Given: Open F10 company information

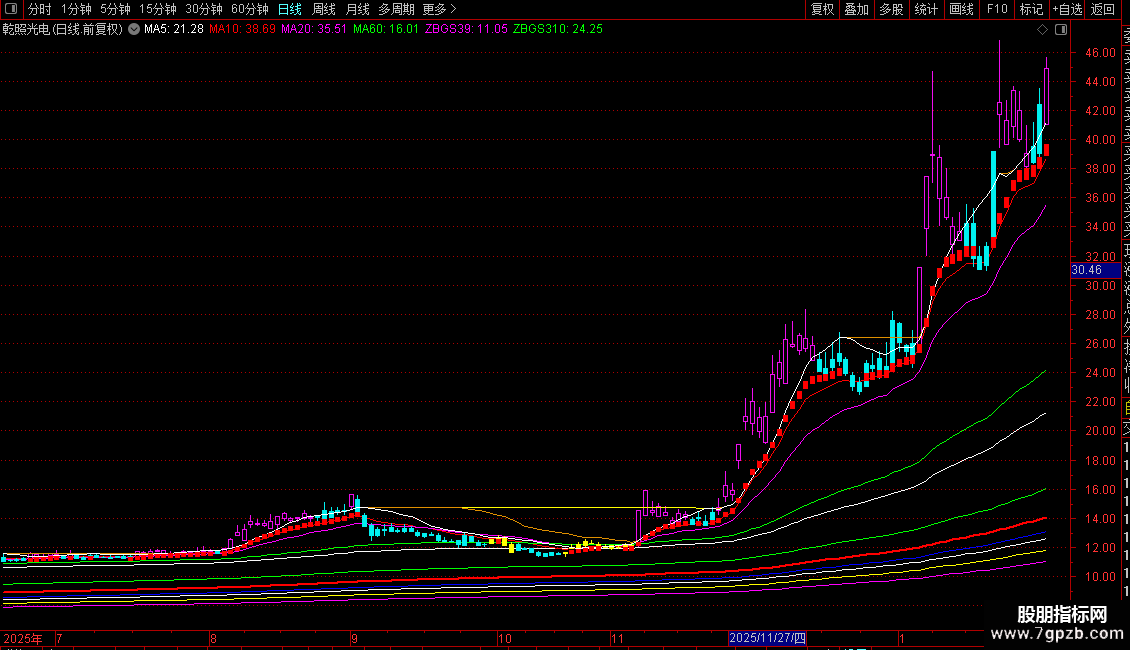Looking at the screenshot, I should (x=997, y=9).
